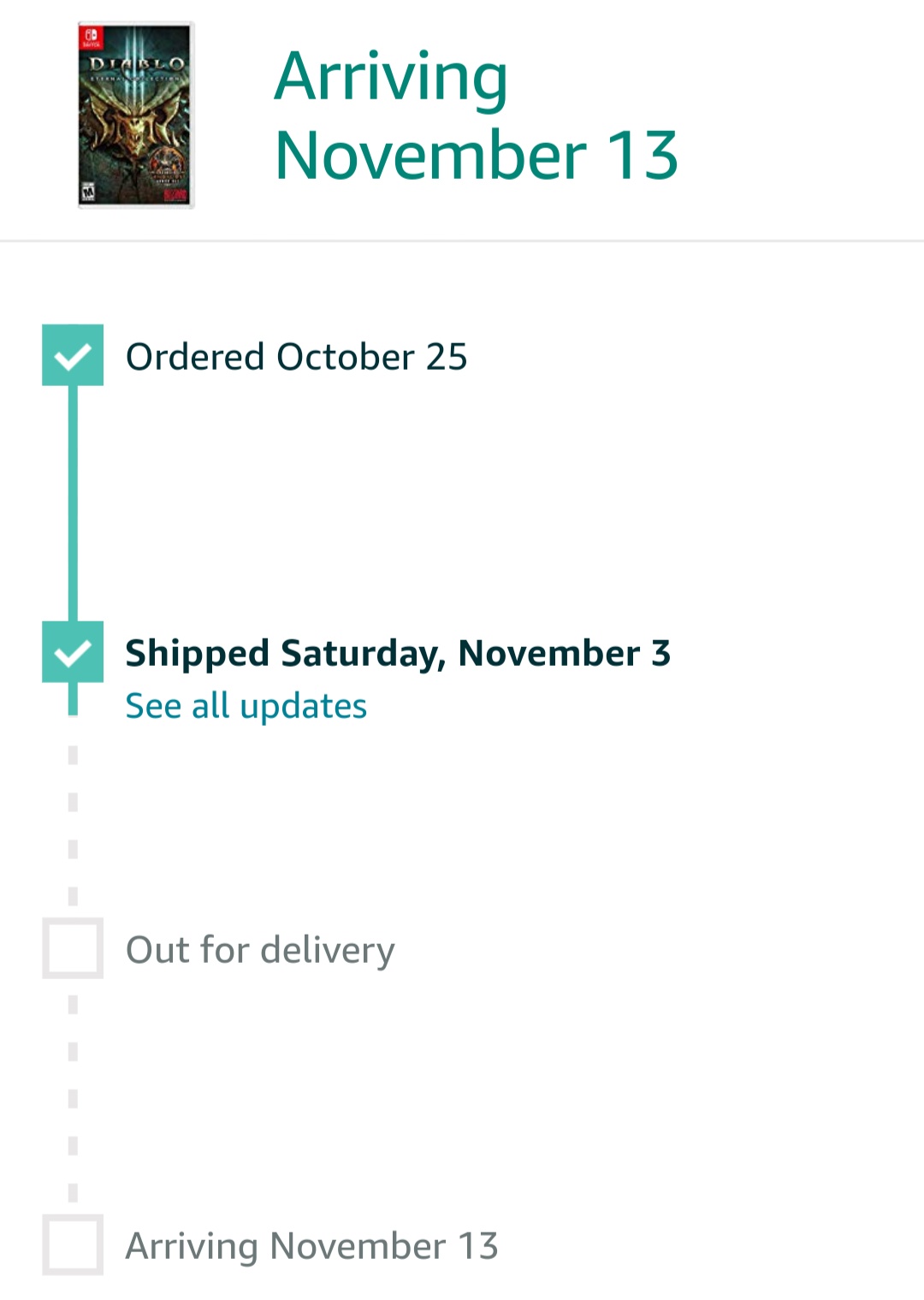
Task: Click the Diablo title on the game cover
Action: click(x=137, y=64)
